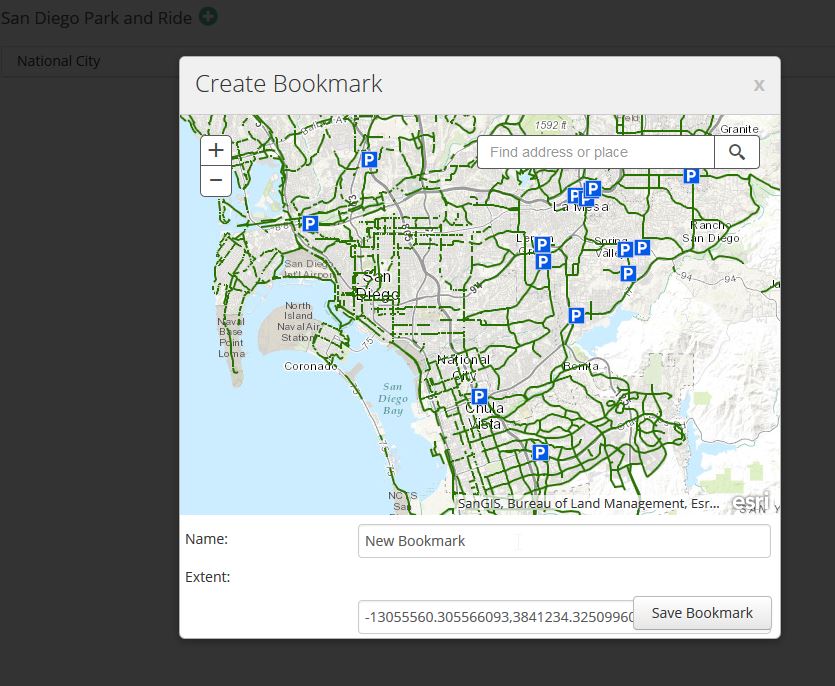Click the parking marker north of Bonita

click(x=576, y=316)
